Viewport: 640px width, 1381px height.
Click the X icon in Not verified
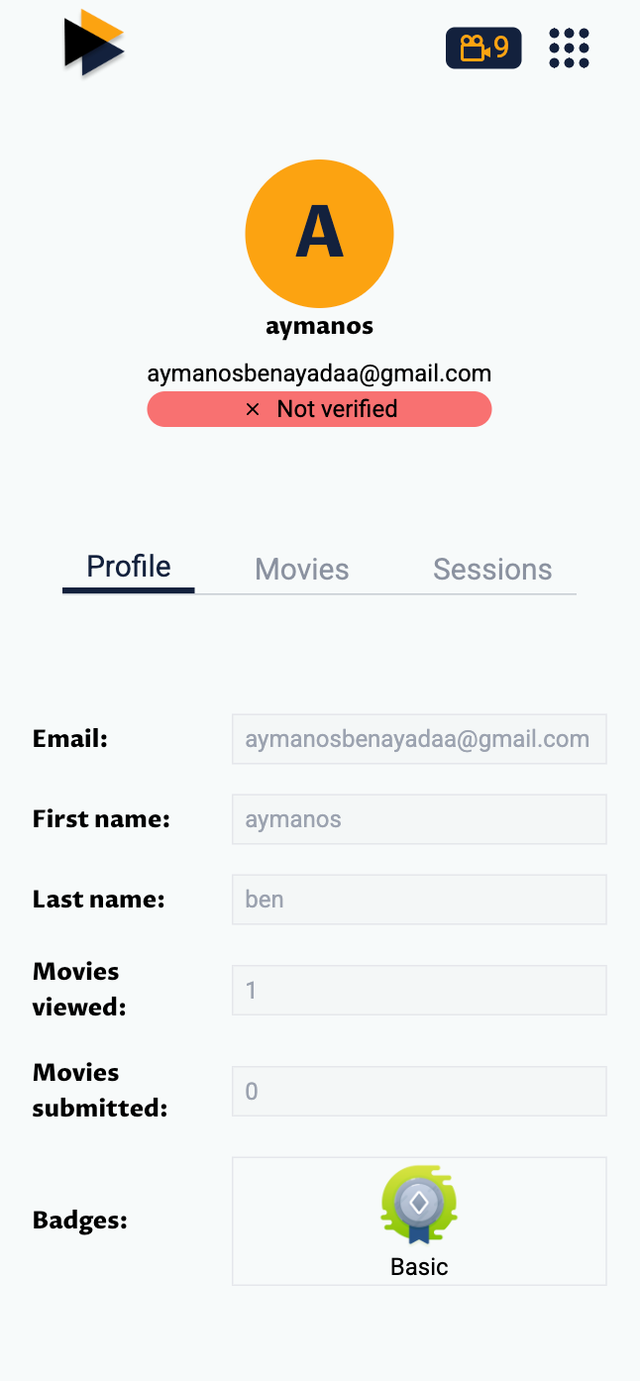(x=253, y=409)
